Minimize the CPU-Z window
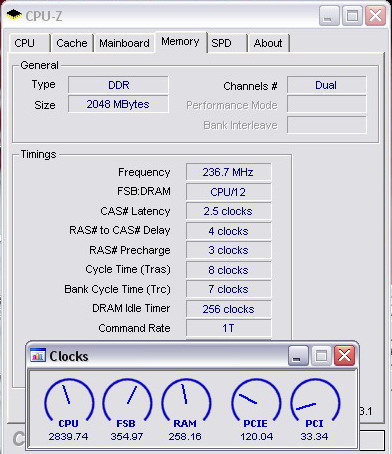The image size is (392, 454). tap(329, 16)
